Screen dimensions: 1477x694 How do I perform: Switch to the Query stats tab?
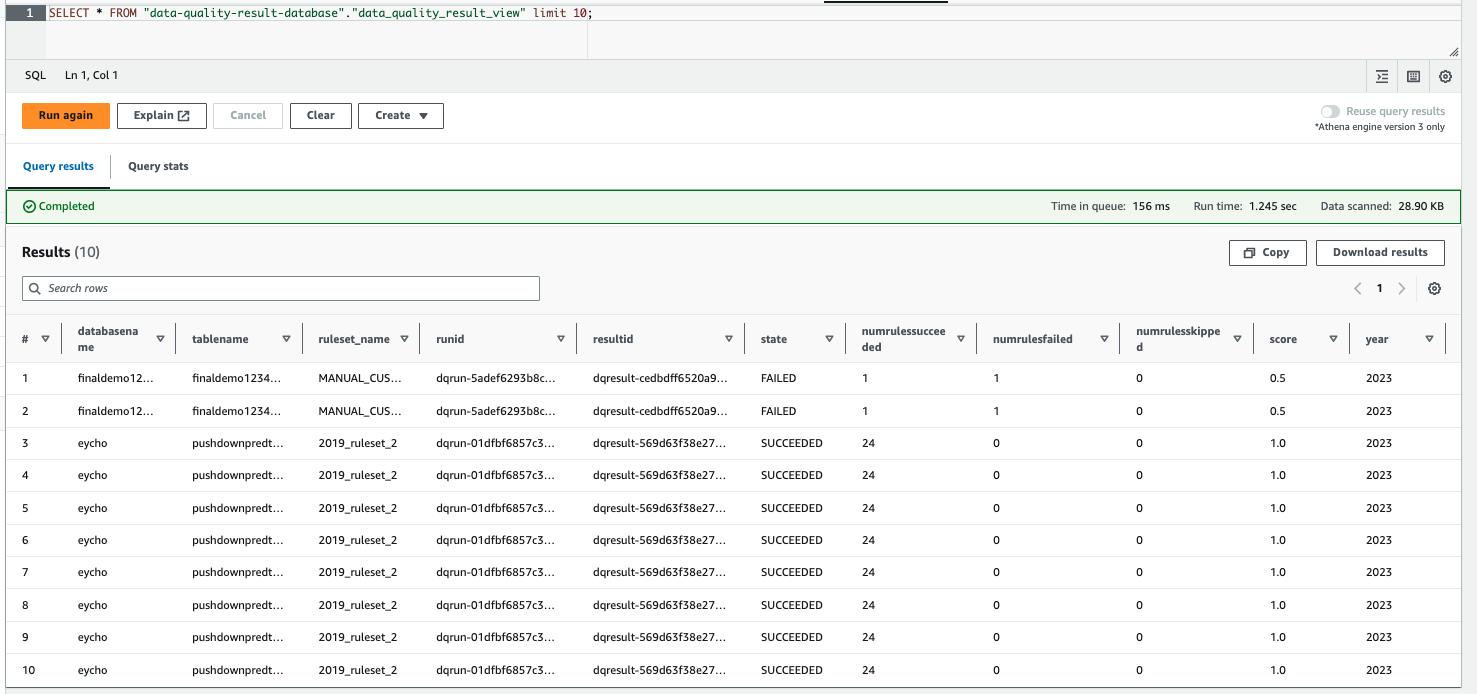(158, 166)
